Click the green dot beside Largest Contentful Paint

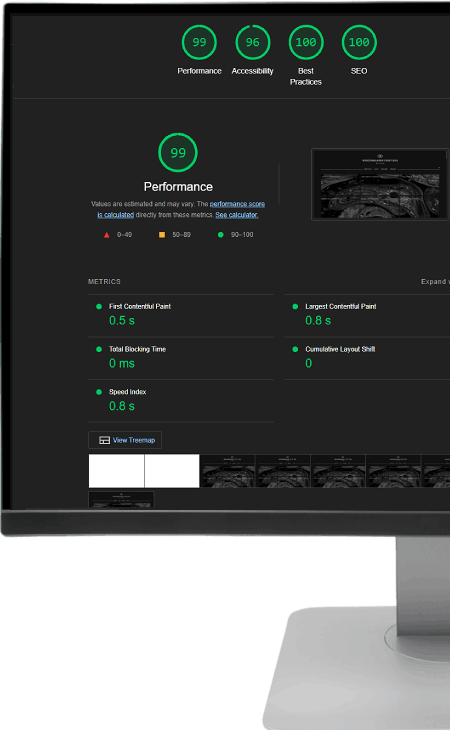pyautogui.click(x=295, y=306)
